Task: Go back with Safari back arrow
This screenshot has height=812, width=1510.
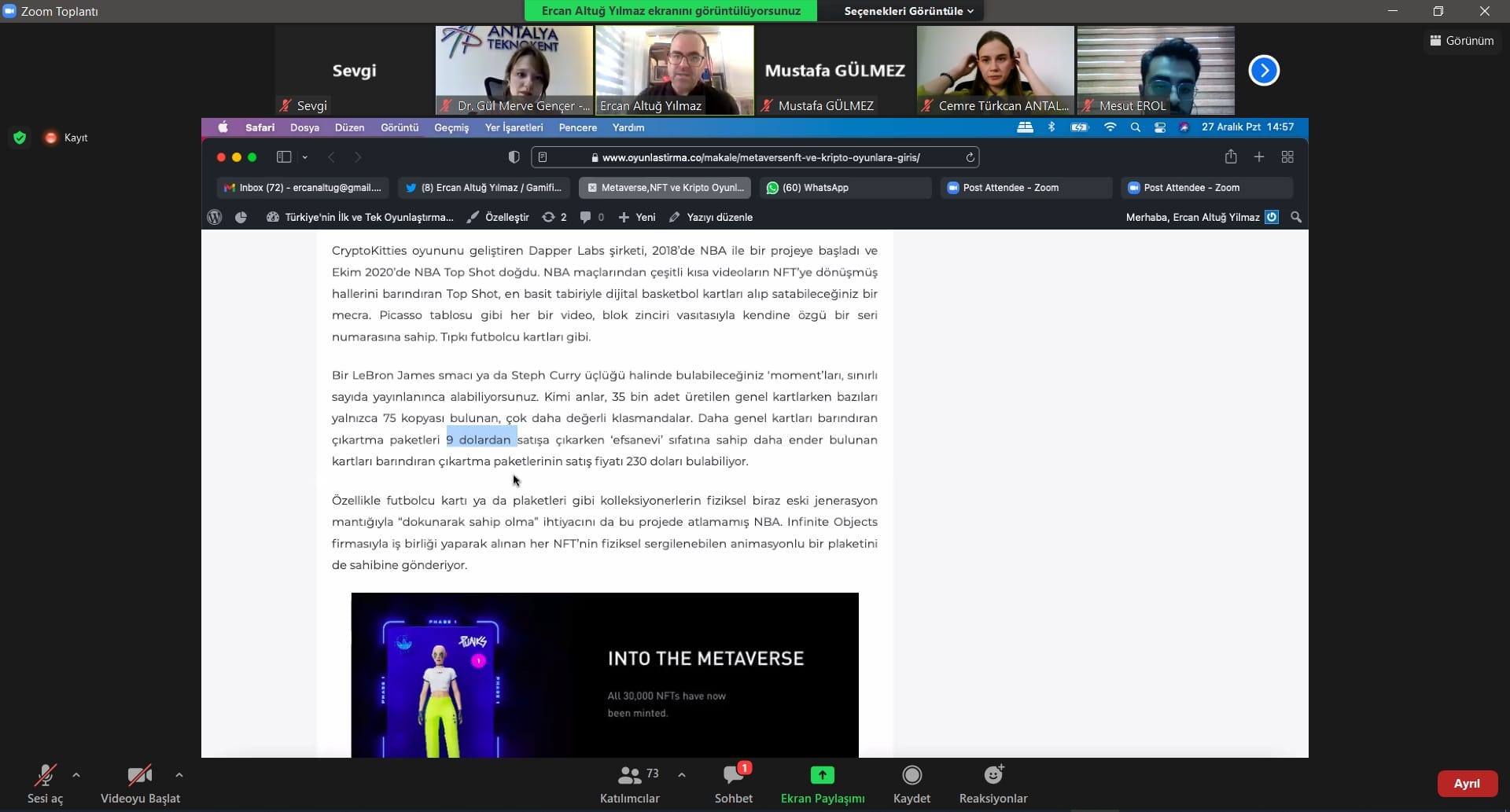Action: (x=331, y=157)
